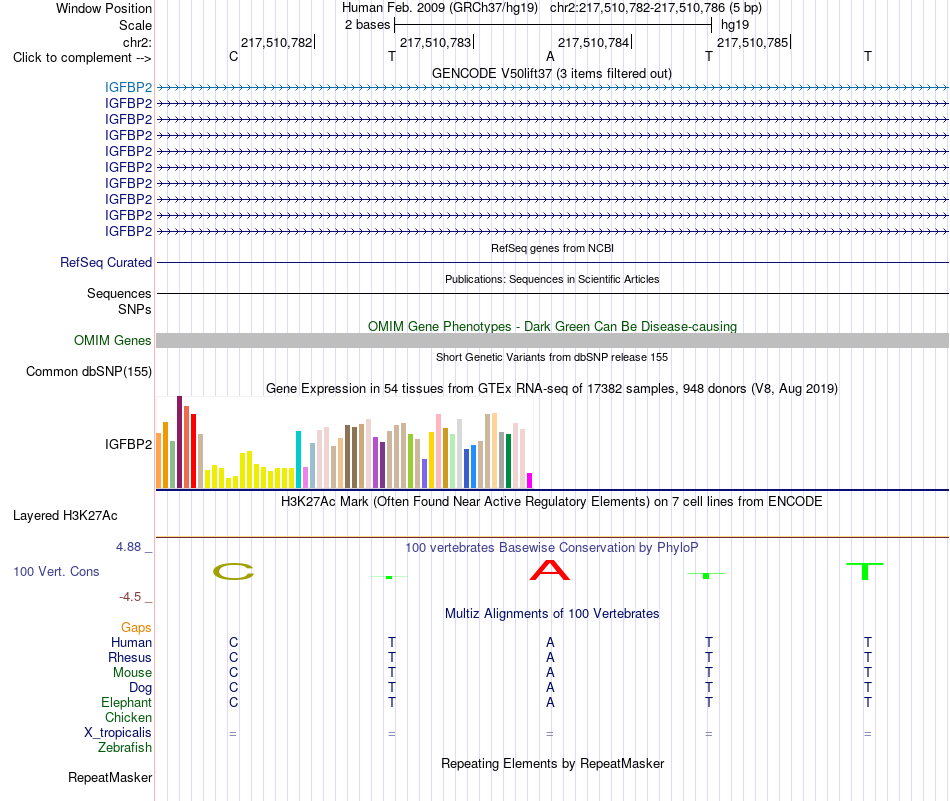This screenshot has height=801, width=950.
Task: Click the 'Click to complement -->' label
Action: tap(82, 58)
